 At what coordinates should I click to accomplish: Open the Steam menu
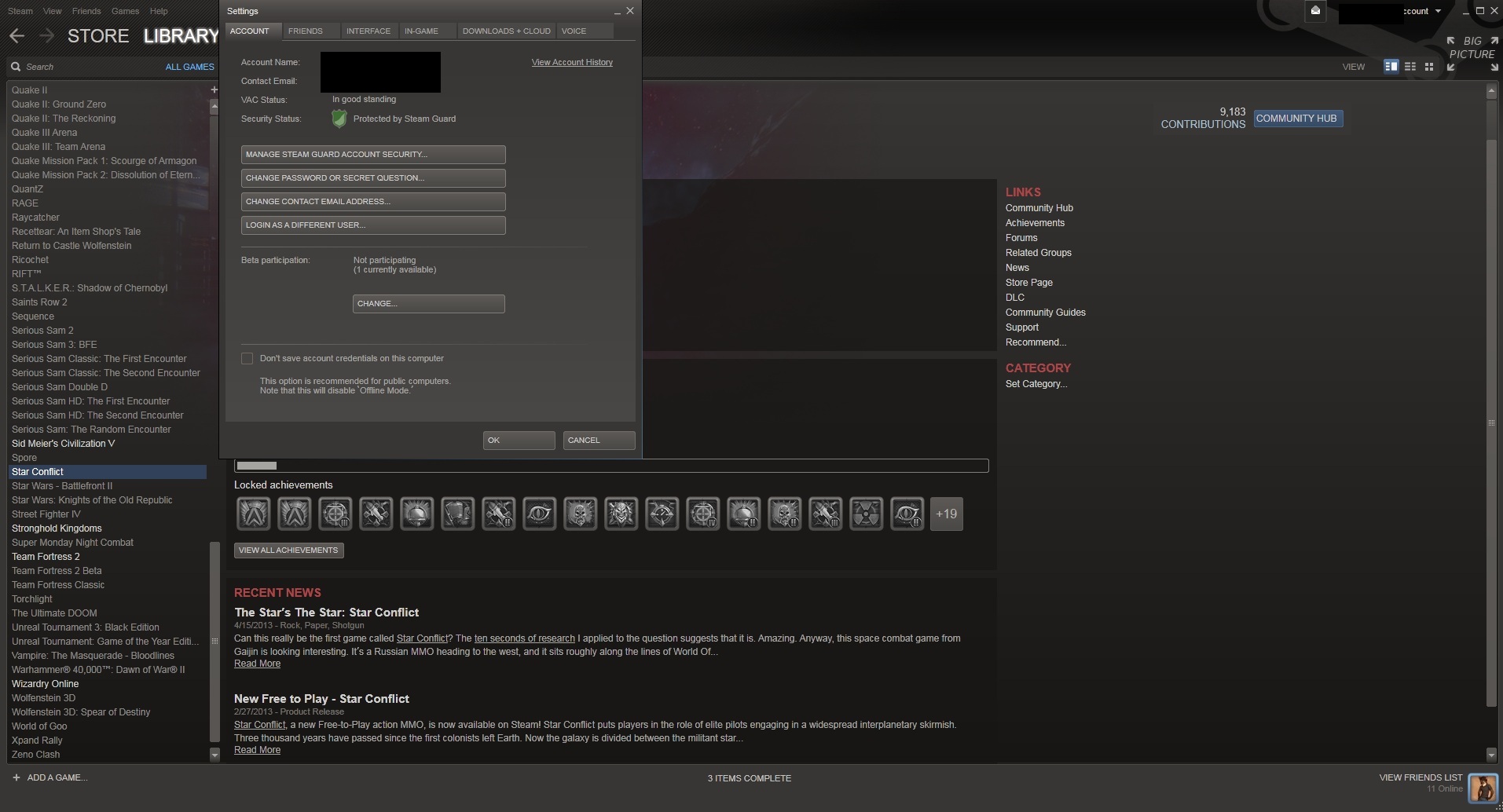point(20,11)
